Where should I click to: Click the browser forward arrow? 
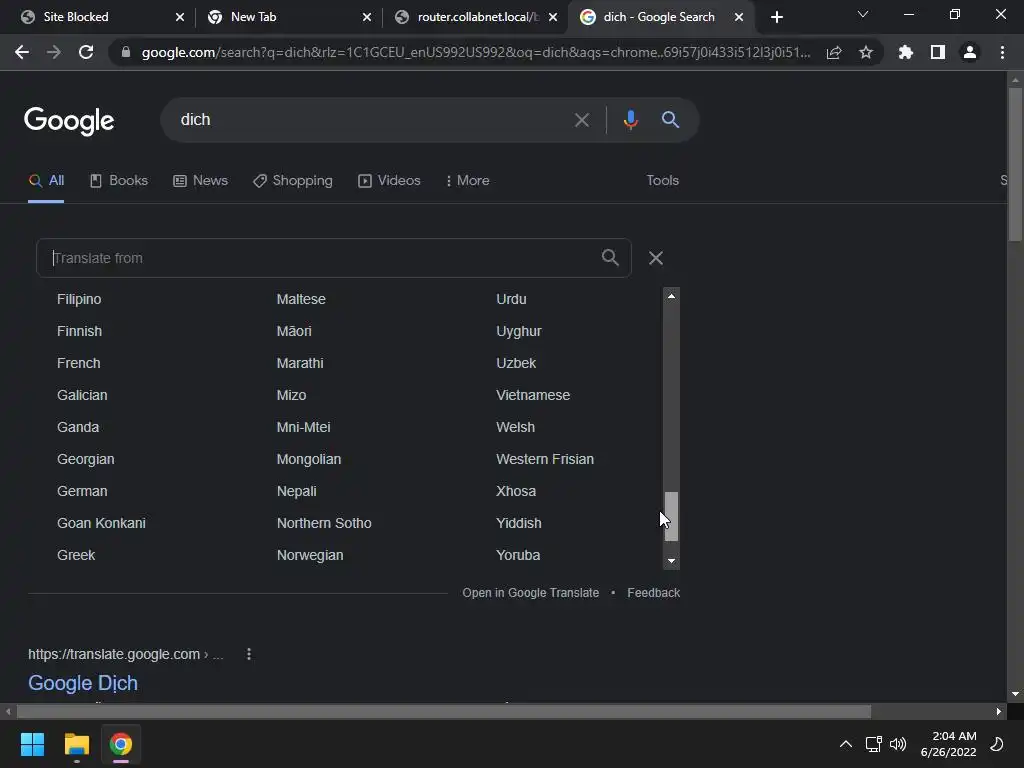(54, 52)
